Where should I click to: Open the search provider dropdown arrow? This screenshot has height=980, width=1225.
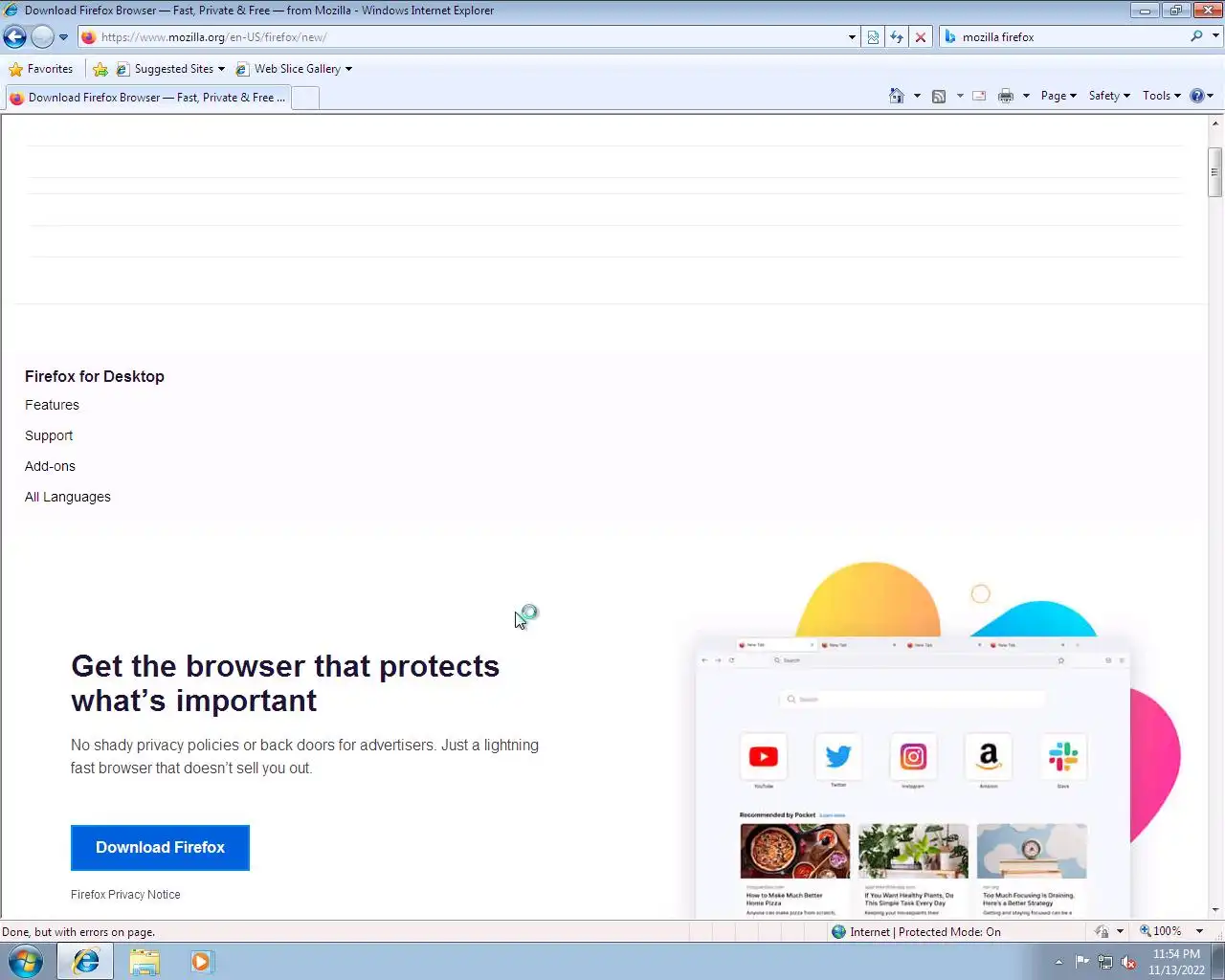click(1216, 36)
